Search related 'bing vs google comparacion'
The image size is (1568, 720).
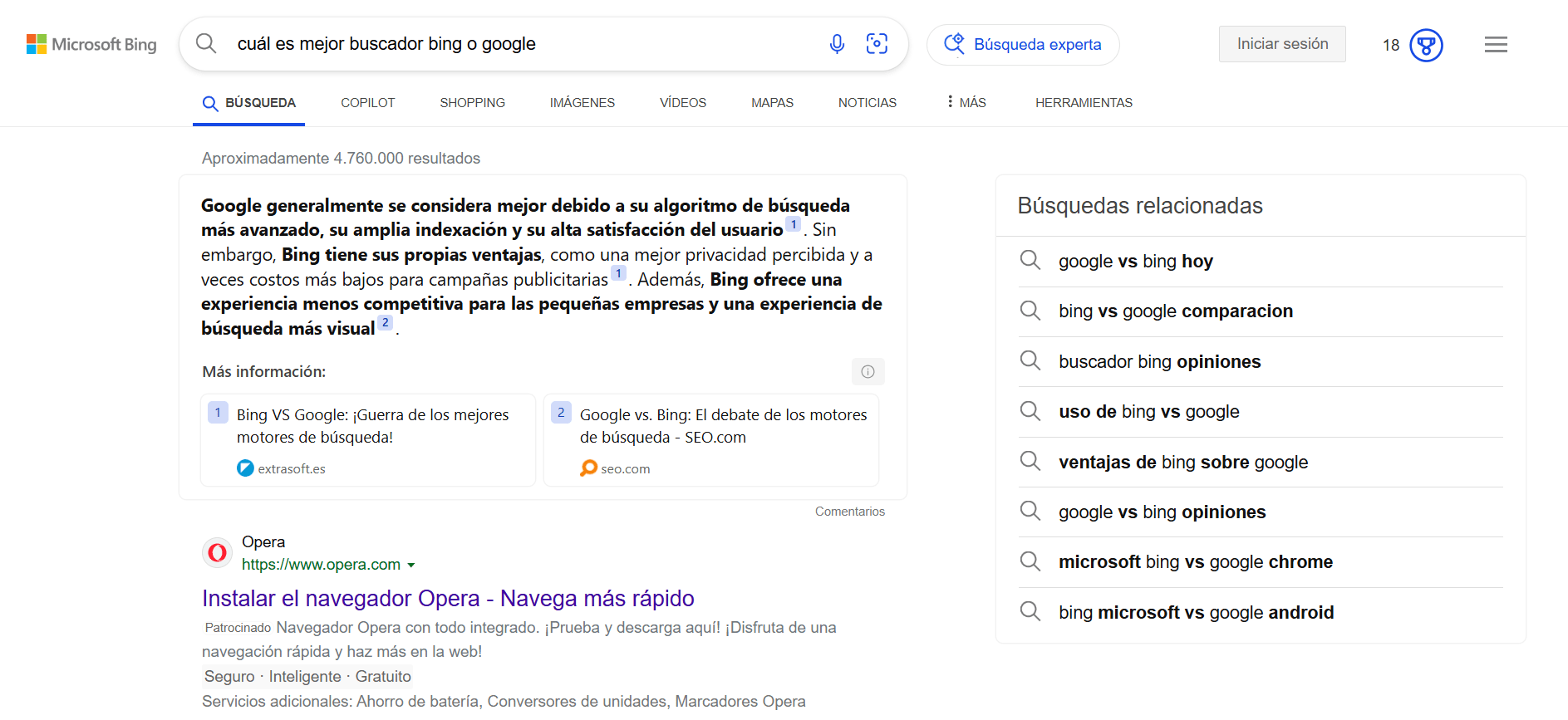(x=1261, y=311)
